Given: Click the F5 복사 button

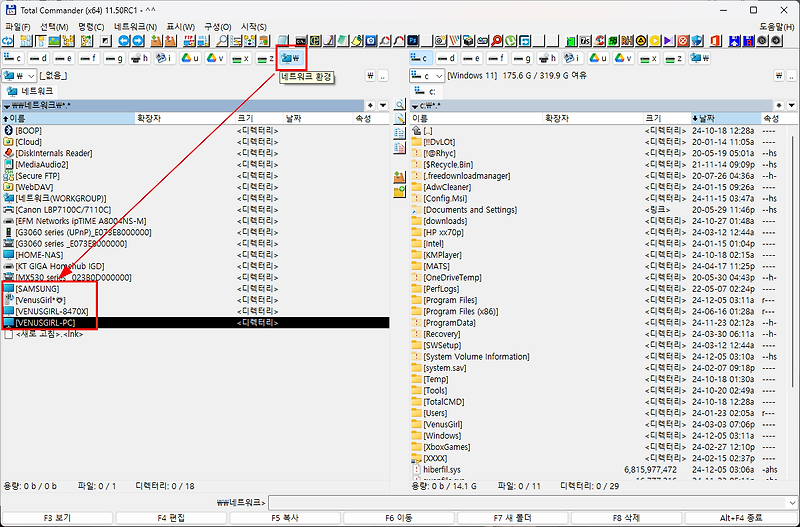Looking at the screenshot, I should 285,518.
